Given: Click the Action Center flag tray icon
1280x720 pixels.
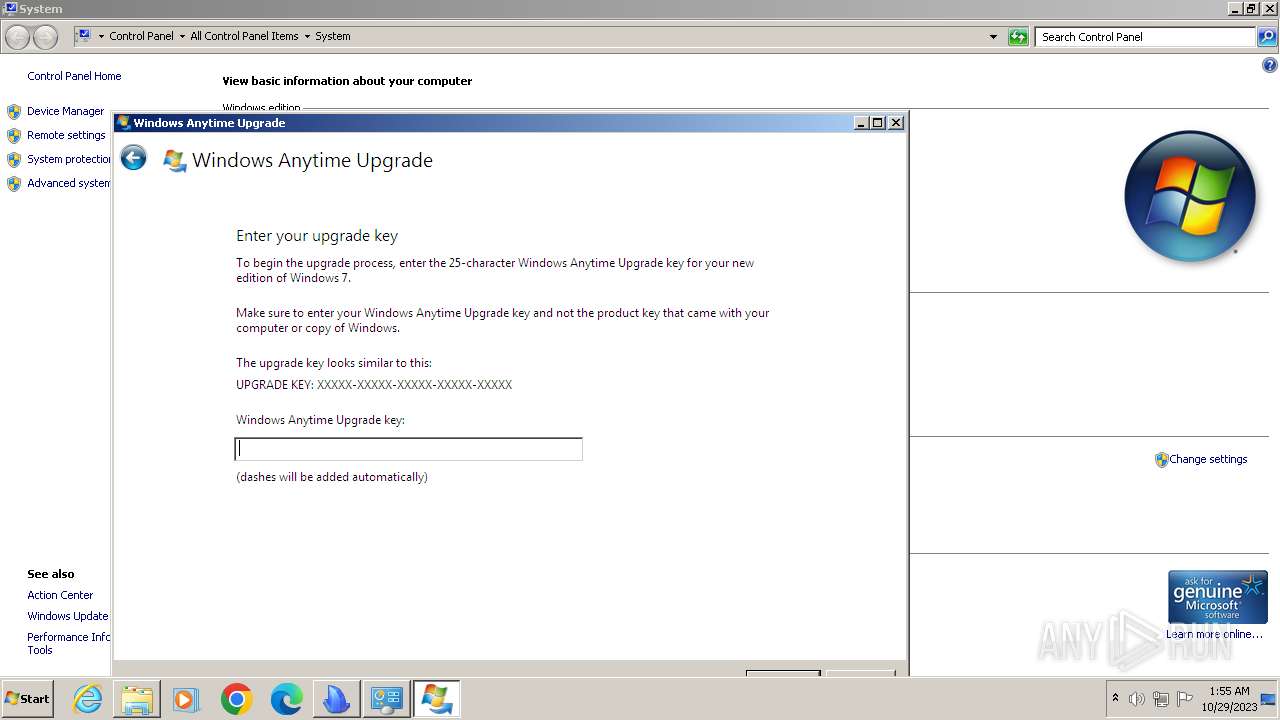Looking at the screenshot, I should click(x=1185, y=699).
